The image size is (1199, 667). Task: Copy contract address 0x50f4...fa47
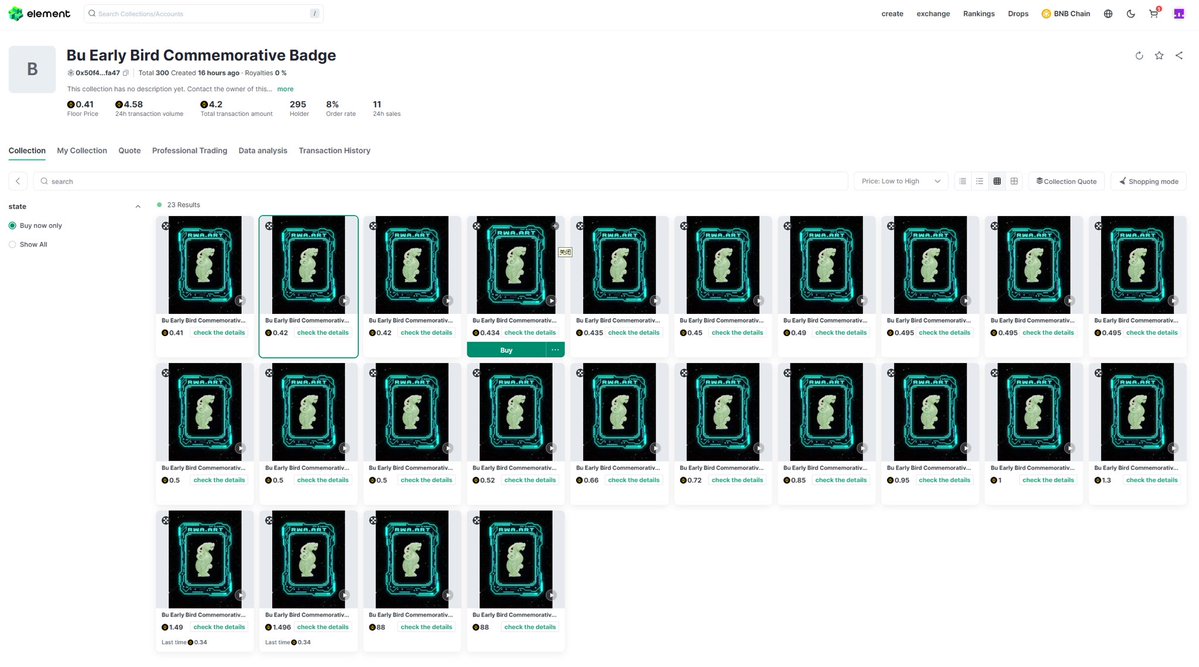(x=126, y=73)
